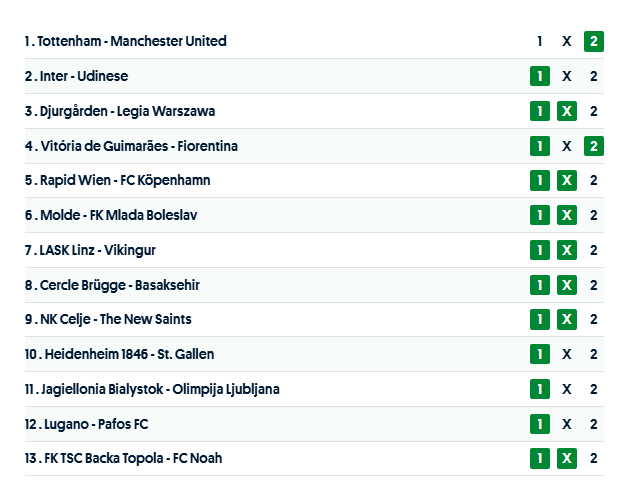Deselect 1 for Molde - FK Mlada Boleslav

pyautogui.click(x=540, y=215)
